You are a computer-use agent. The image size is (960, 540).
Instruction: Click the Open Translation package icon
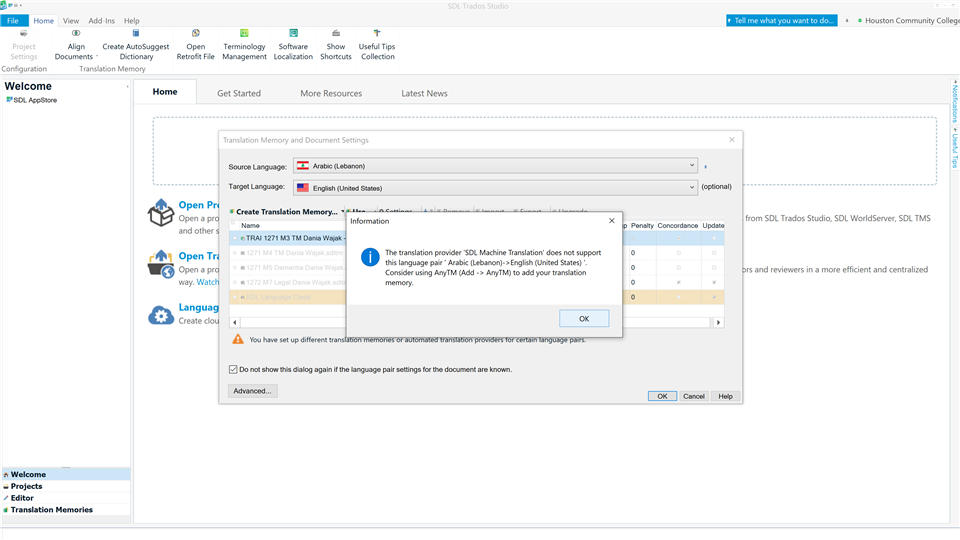coord(160,264)
